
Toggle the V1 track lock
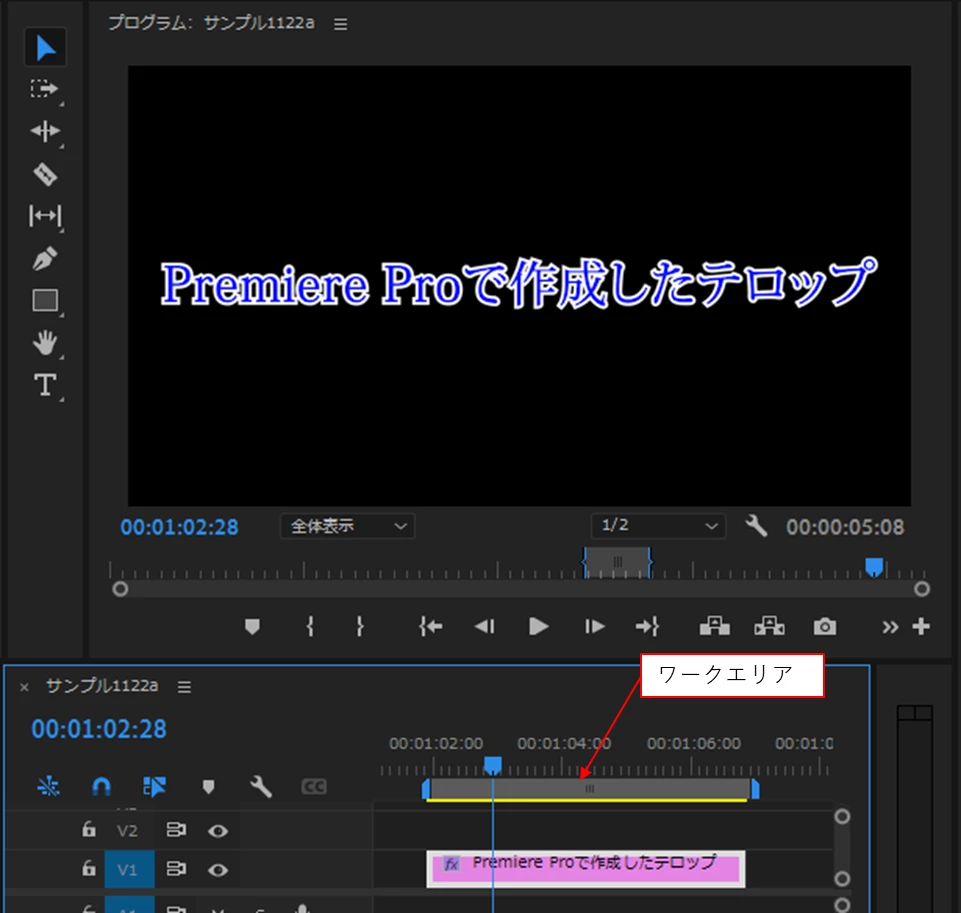click(x=89, y=869)
